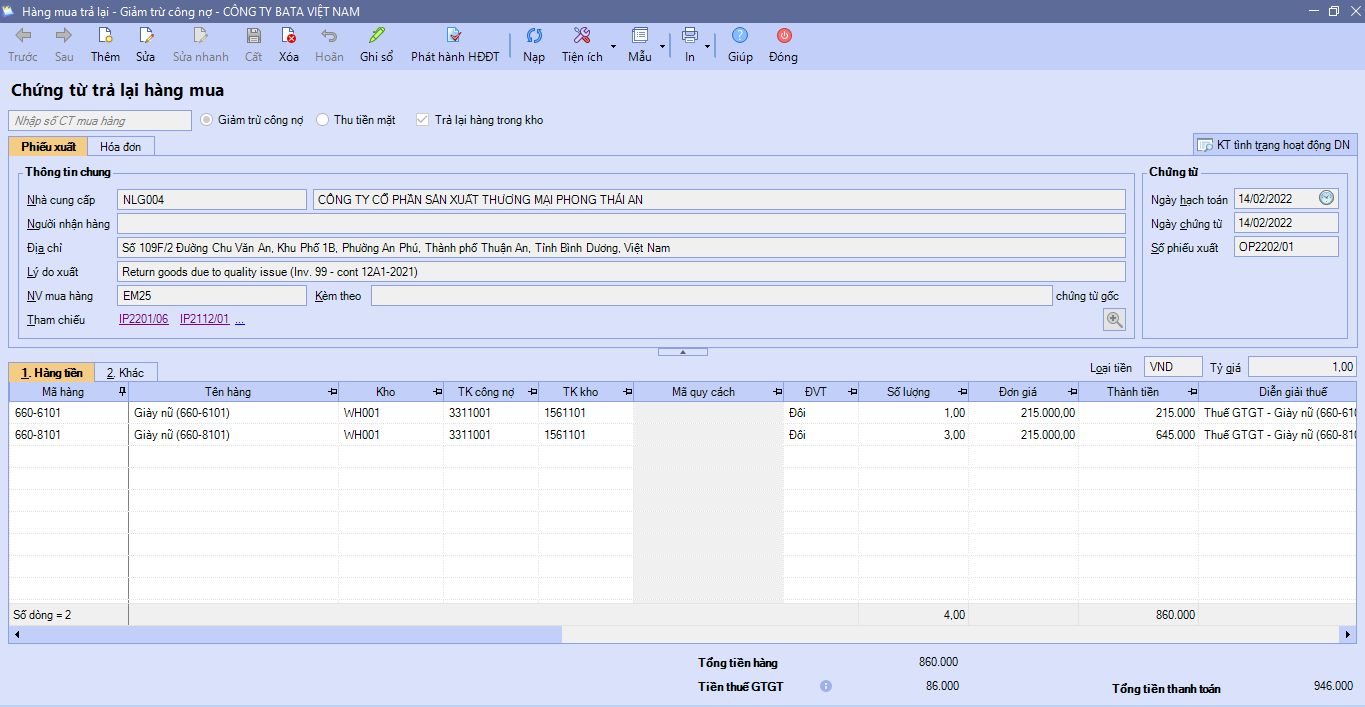This screenshot has height=707, width=1365.
Task: Select the Giảm trừ công nợ radio option
Action: (x=207, y=120)
